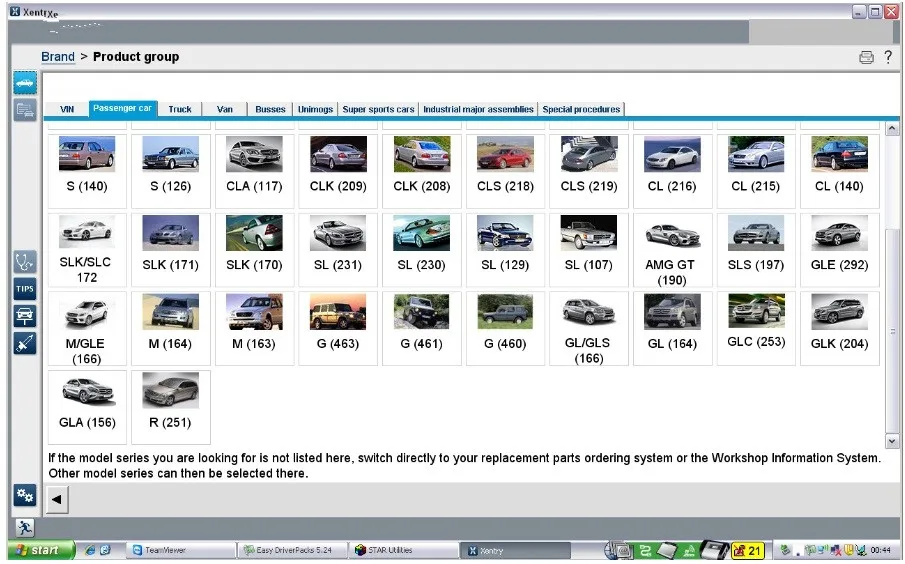Choose the R (251) model
This screenshot has height=564, width=905.
coord(171,408)
